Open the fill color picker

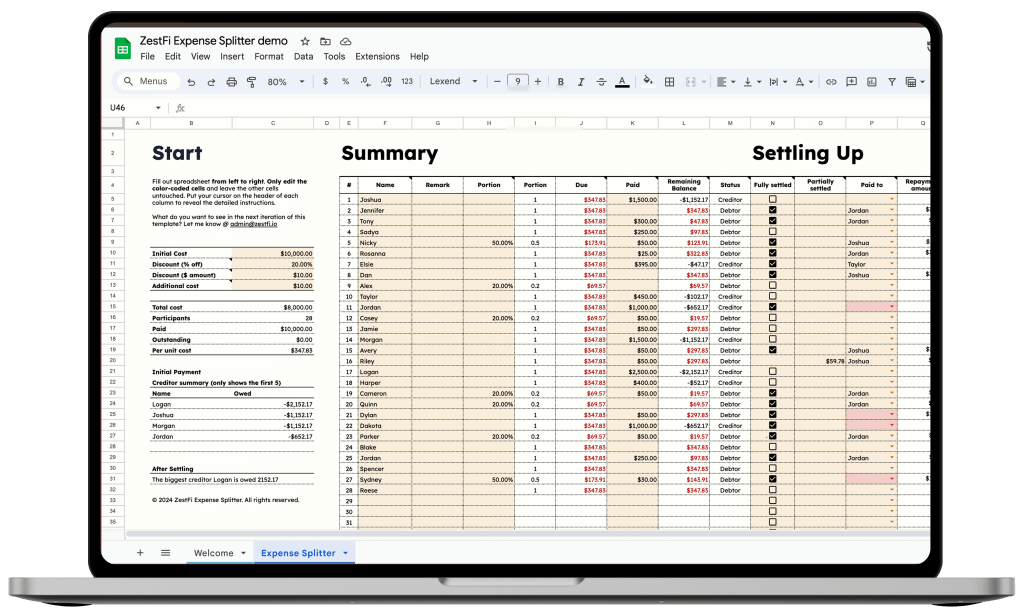pos(647,82)
